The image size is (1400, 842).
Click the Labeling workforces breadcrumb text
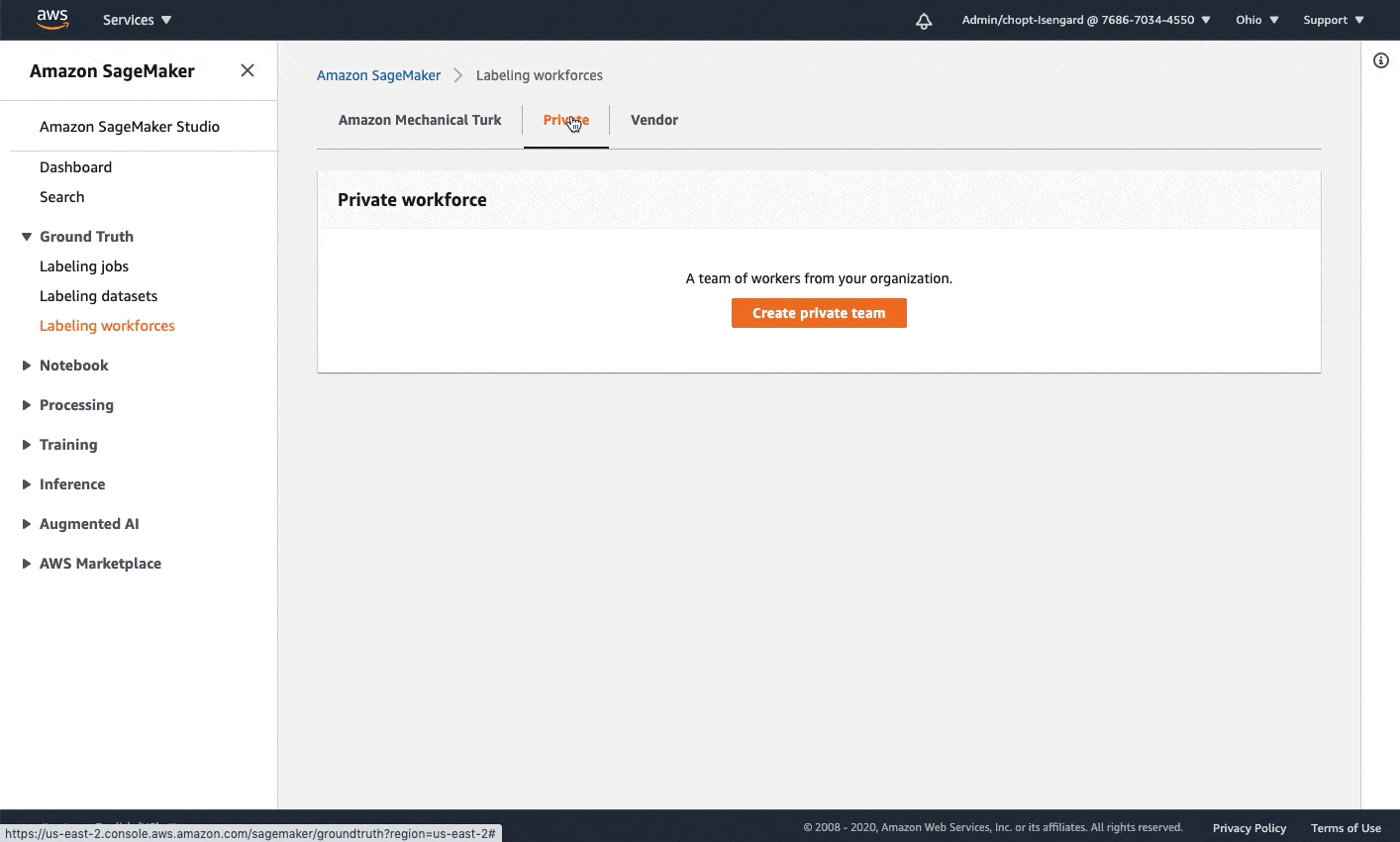[540, 75]
